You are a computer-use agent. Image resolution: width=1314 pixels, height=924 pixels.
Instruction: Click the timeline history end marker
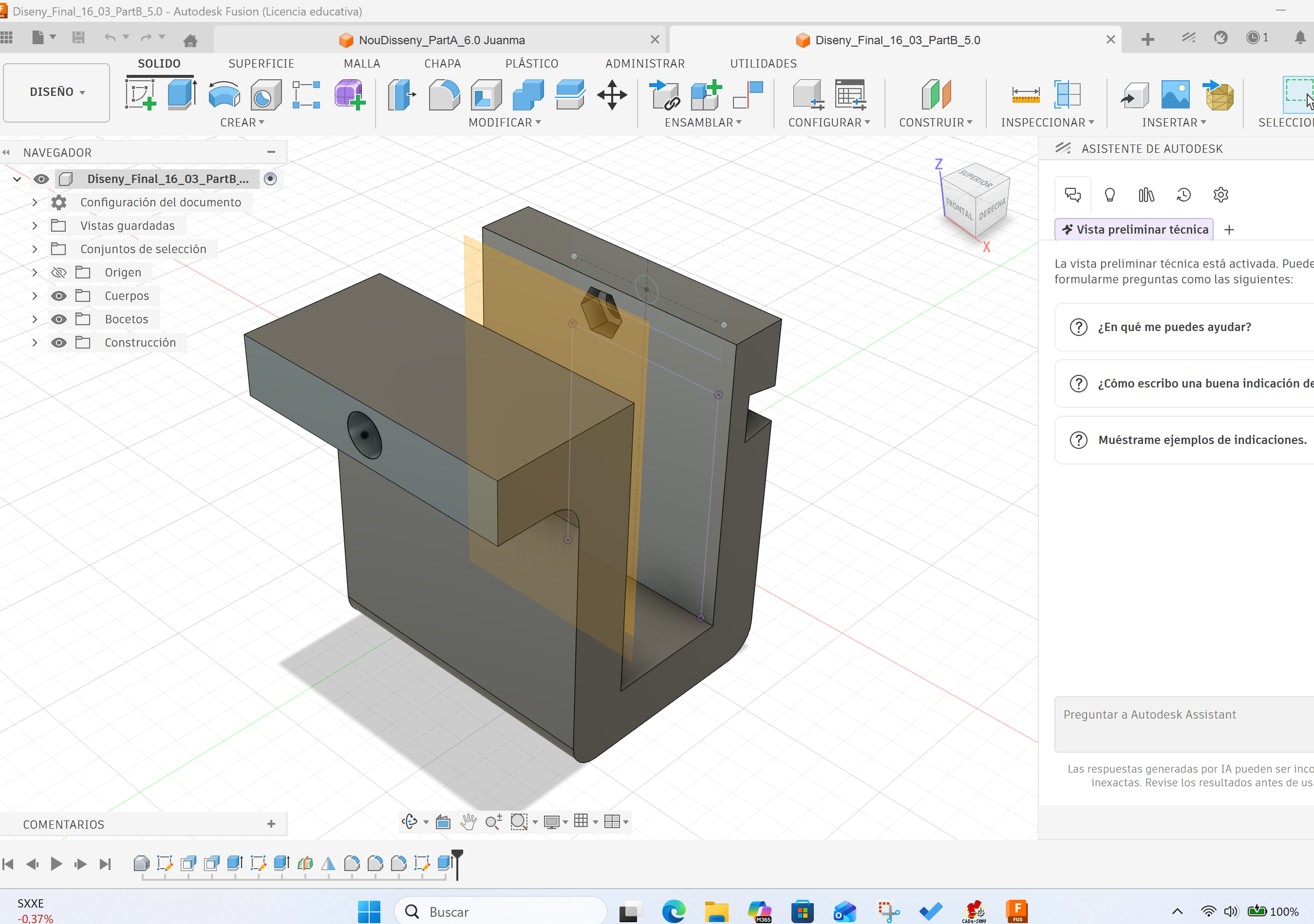457,864
